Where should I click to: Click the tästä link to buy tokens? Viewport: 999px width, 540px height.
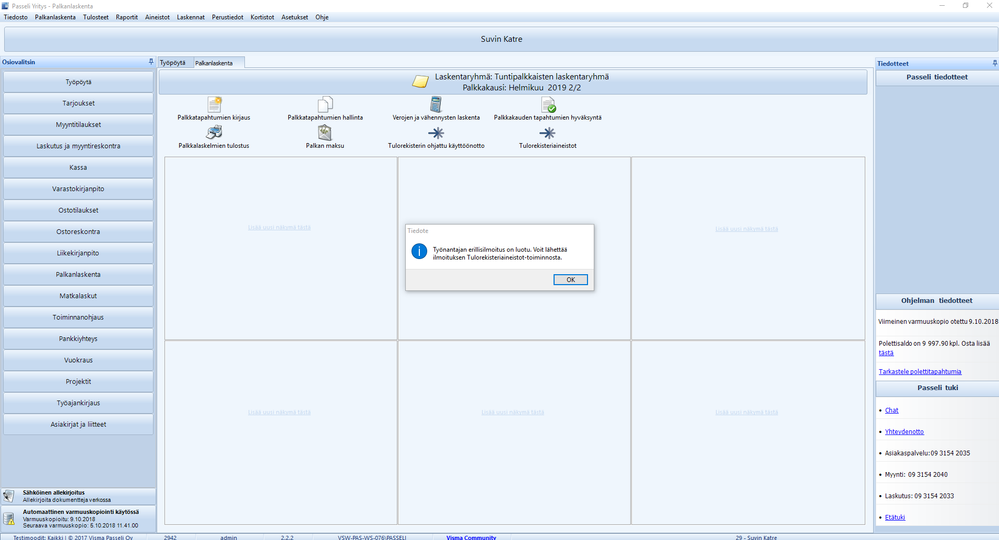coord(886,353)
